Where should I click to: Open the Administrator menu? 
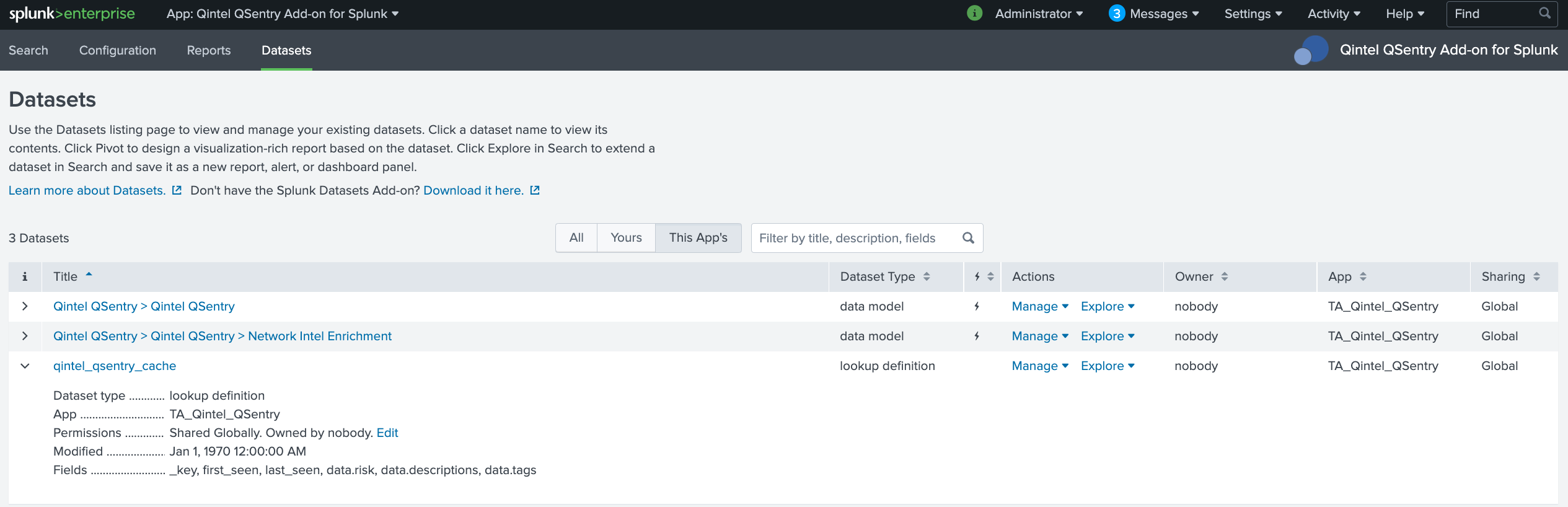(x=1039, y=14)
